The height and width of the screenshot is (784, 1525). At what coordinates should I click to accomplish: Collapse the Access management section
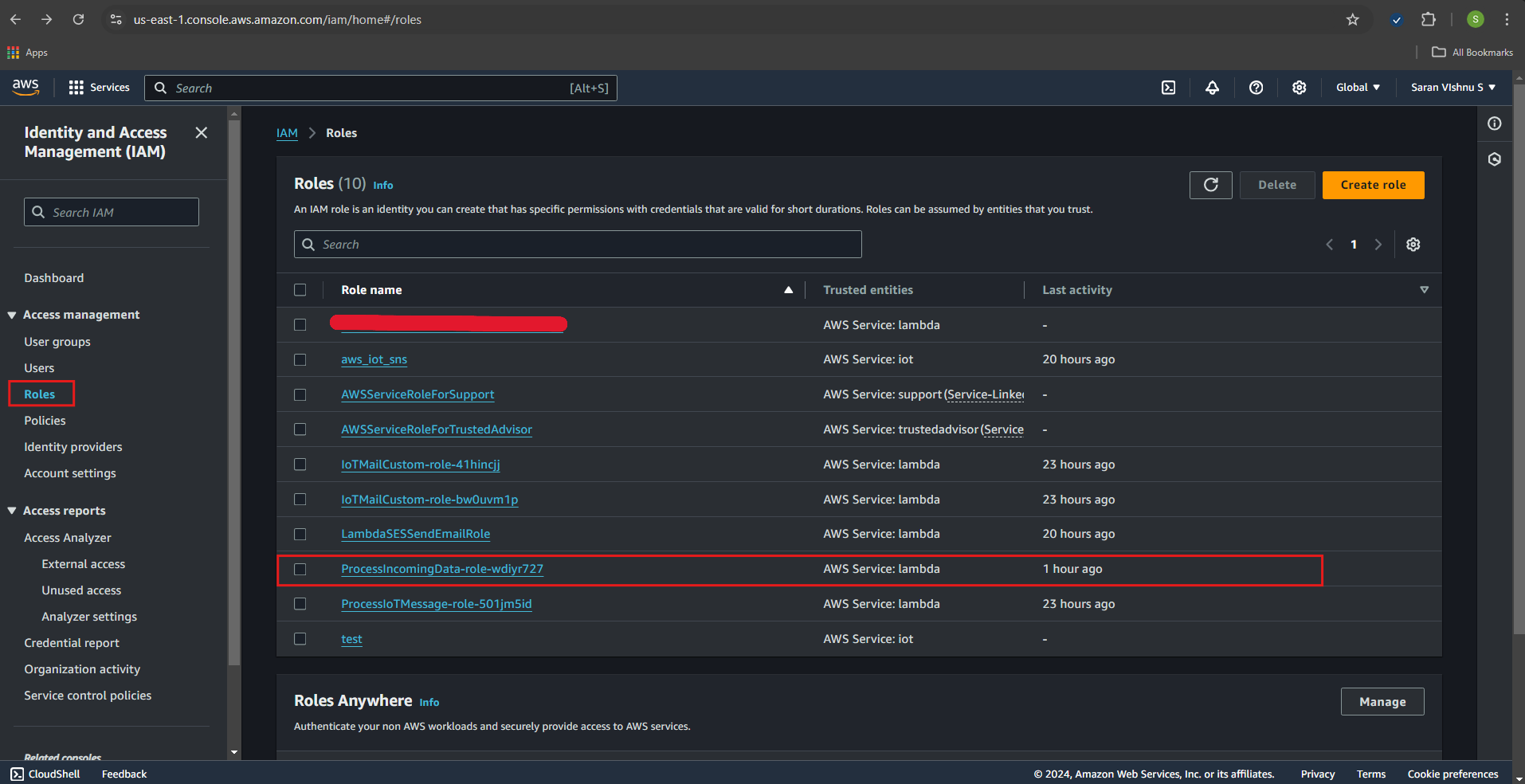point(13,316)
